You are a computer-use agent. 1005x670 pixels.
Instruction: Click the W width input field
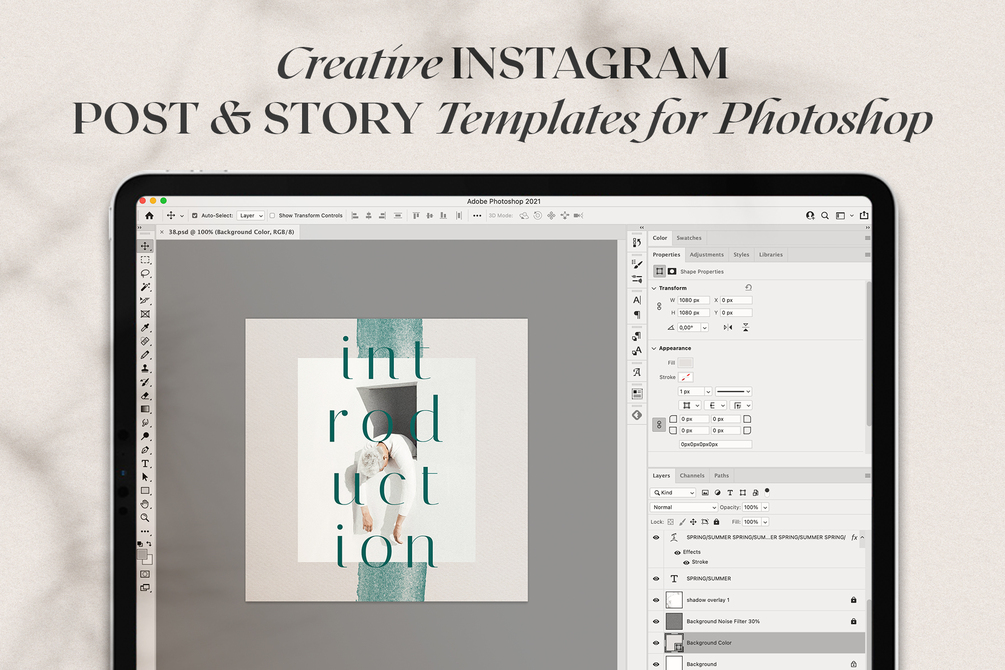pyautogui.click(x=694, y=300)
